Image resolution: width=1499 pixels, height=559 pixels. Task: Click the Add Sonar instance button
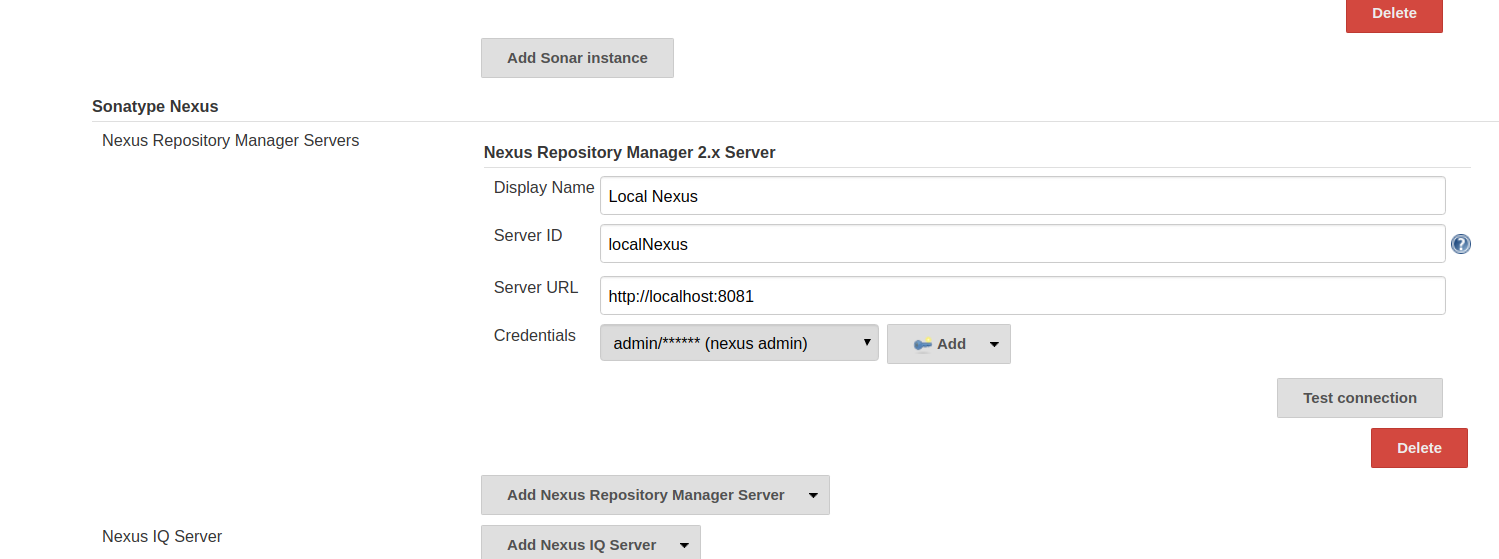pyautogui.click(x=577, y=58)
